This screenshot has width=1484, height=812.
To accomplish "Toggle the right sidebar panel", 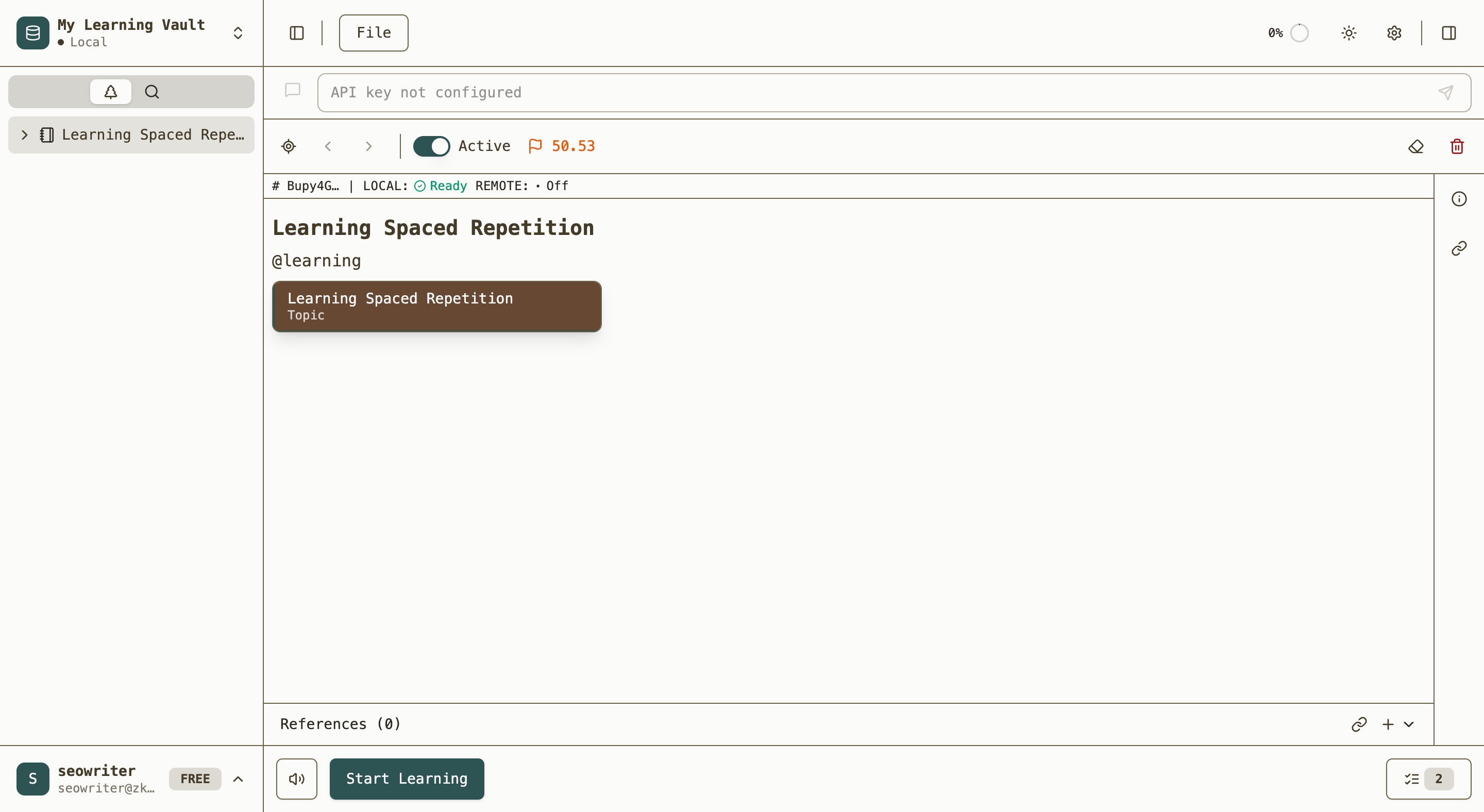I will pyautogui.click(x=1448, y=33).
